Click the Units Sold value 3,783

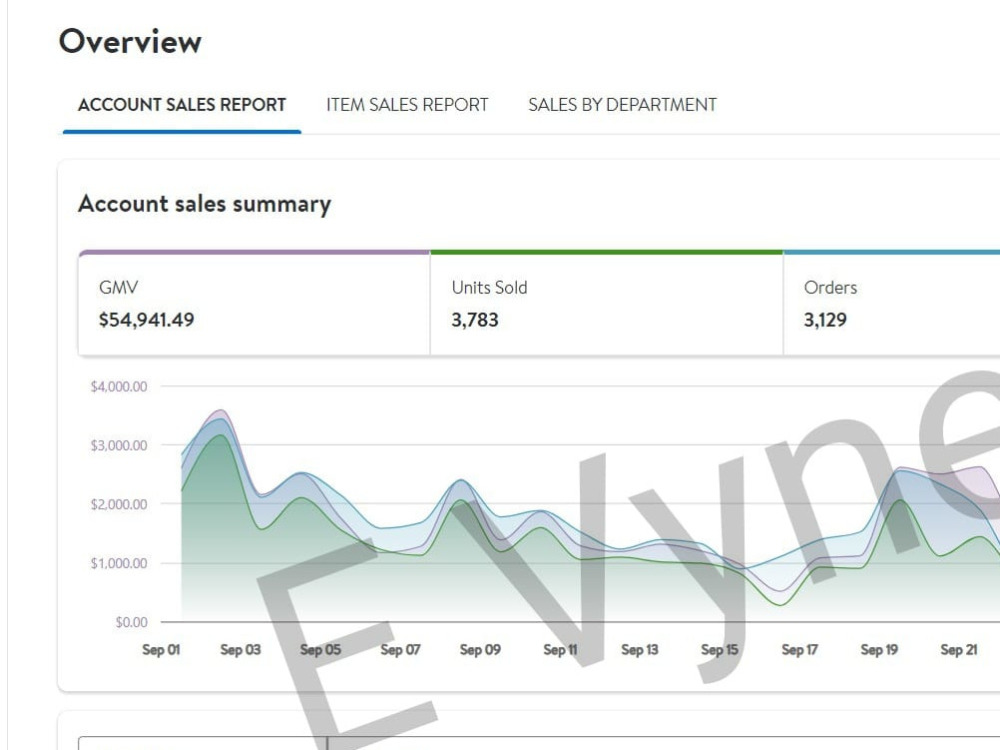click(474, 320)
